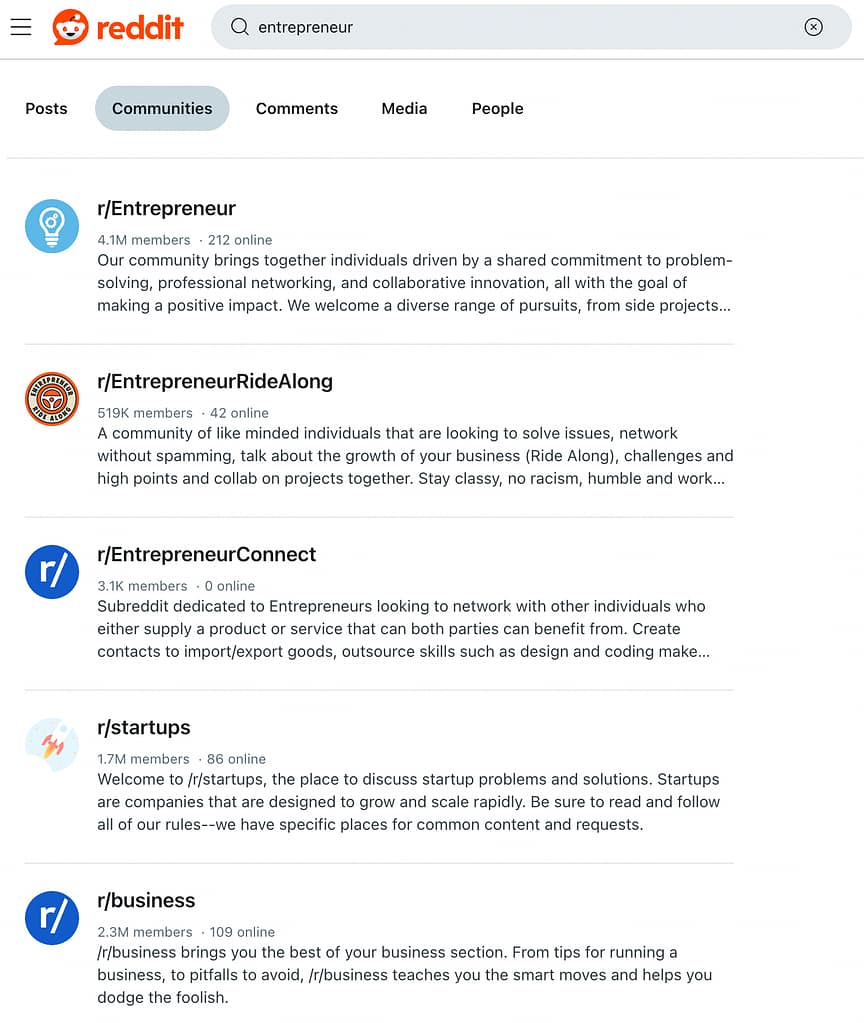Open the r/business subreddit link
The height and width of the screenshot is (1023, 864).
pyautogui.click(x=146, y=900)
